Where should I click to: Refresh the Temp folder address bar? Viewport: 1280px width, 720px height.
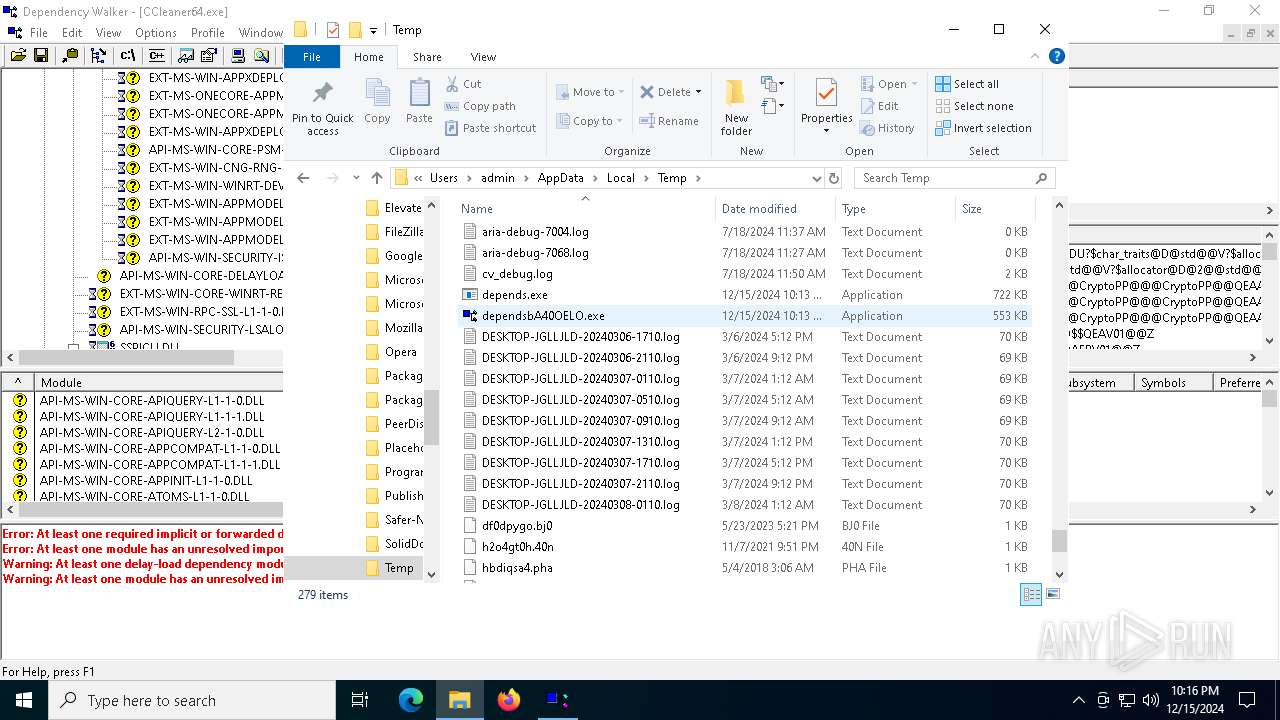(834, 178)
